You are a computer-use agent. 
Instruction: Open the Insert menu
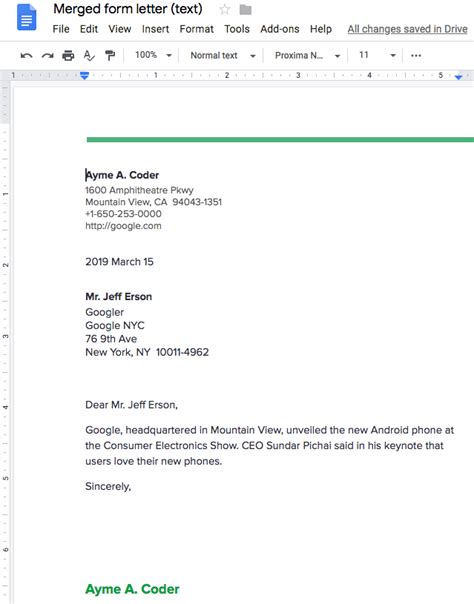[x=155, y=29]
